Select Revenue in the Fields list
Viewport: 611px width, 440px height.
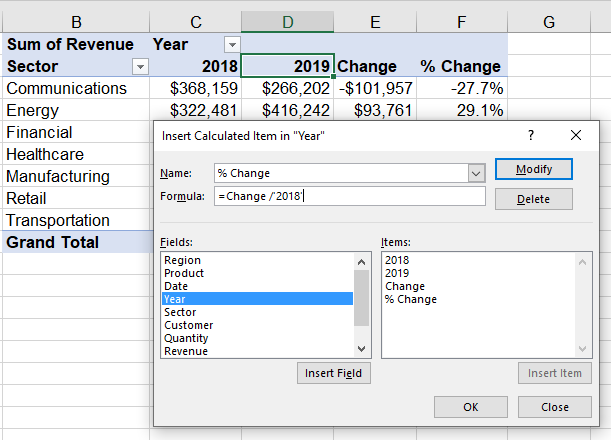(x=257, y=351)
